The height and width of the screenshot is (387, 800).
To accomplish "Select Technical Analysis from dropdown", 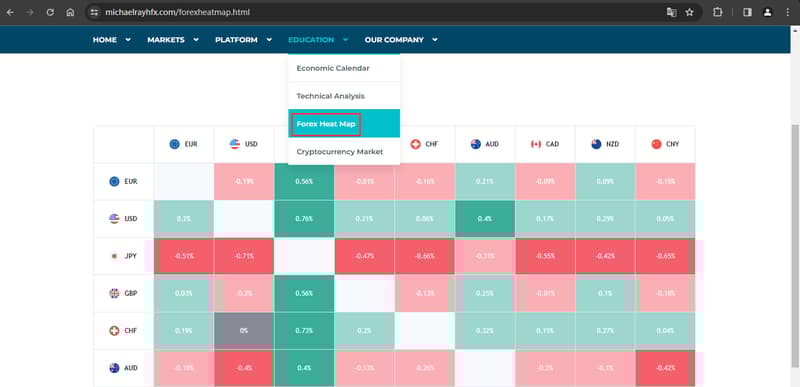I will coord(344,96).
